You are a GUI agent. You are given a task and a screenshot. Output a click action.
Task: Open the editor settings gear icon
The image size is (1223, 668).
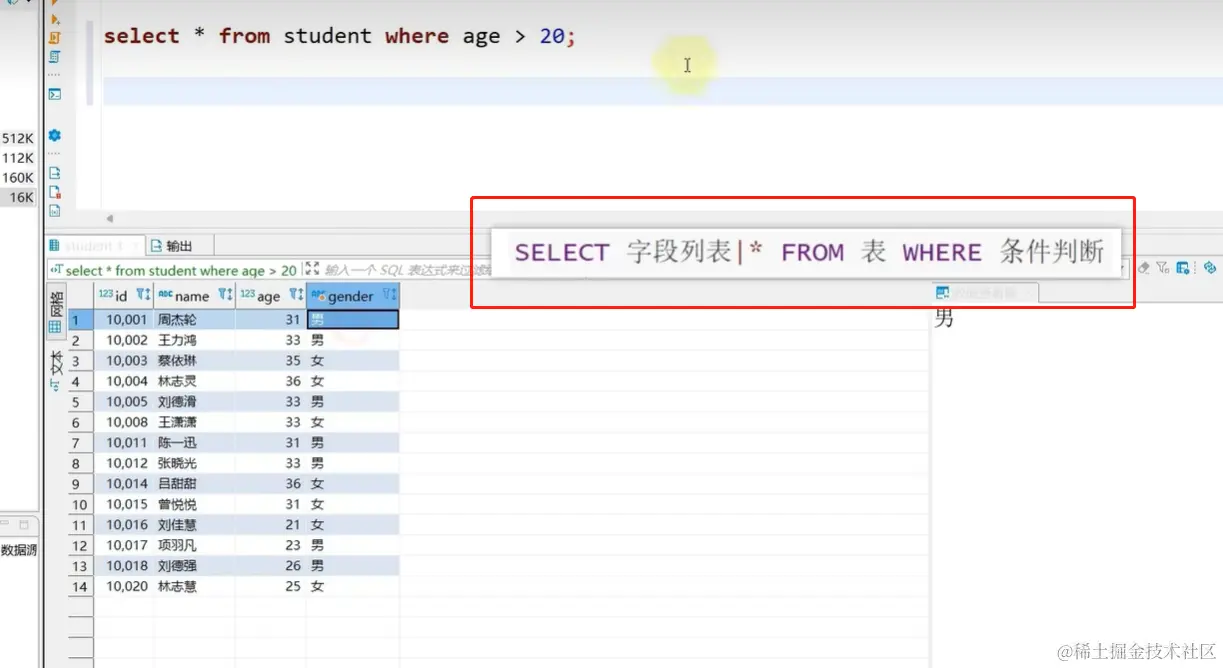point(55,135)
